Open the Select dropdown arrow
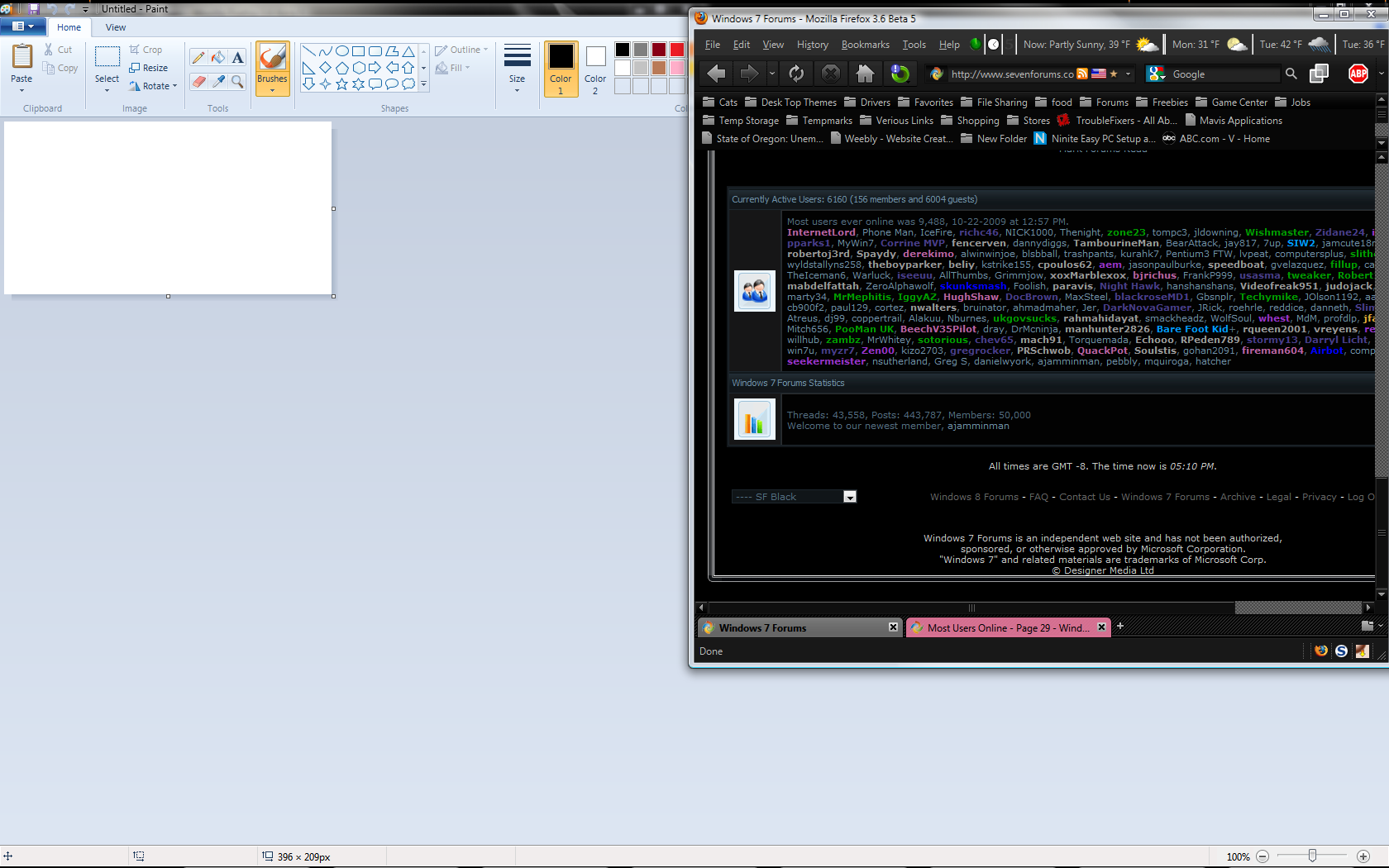This screenshot has height=868, width=1389. pyautogui.click(x=107, y=90)
